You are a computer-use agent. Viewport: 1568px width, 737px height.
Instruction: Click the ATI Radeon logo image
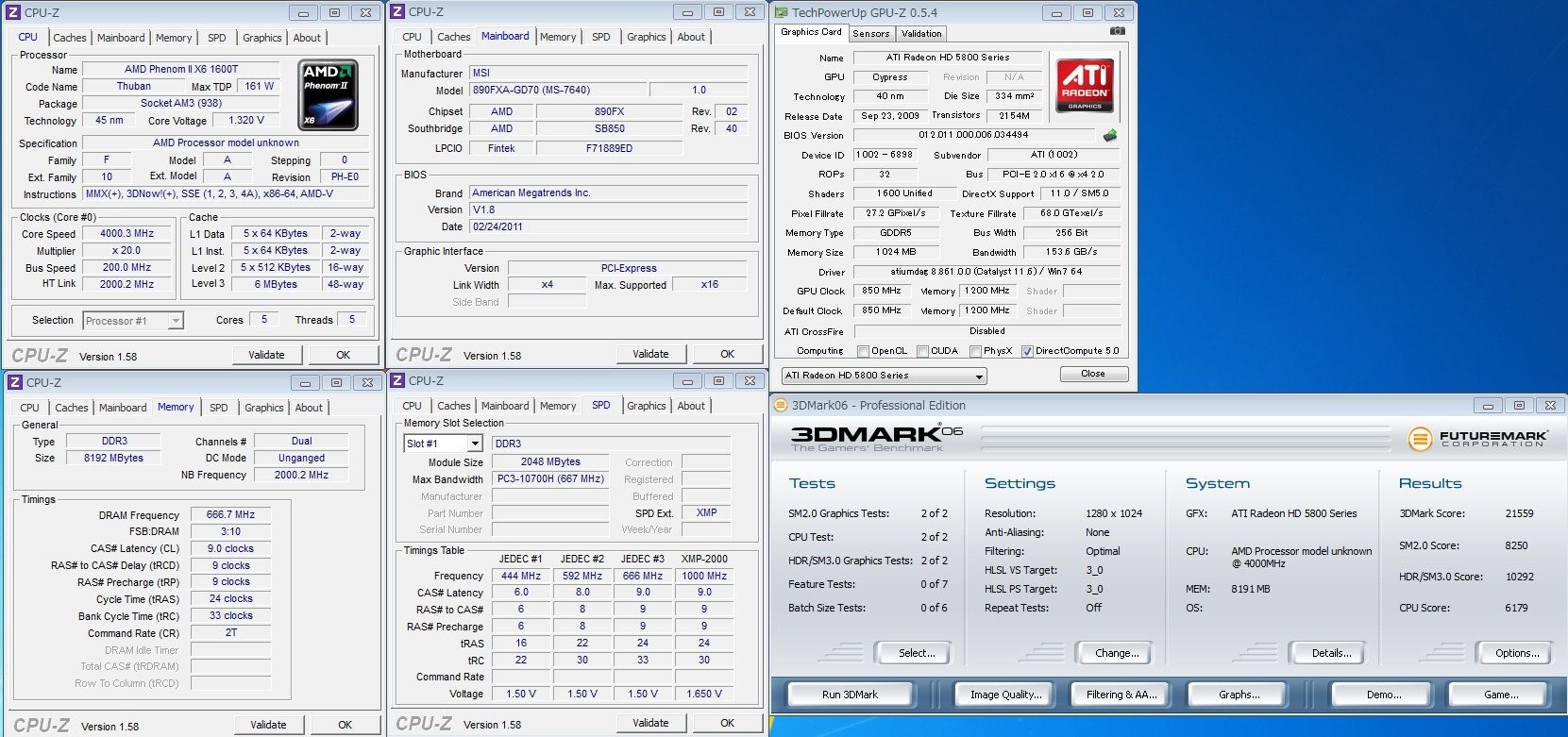click(x=1084, y=85)
